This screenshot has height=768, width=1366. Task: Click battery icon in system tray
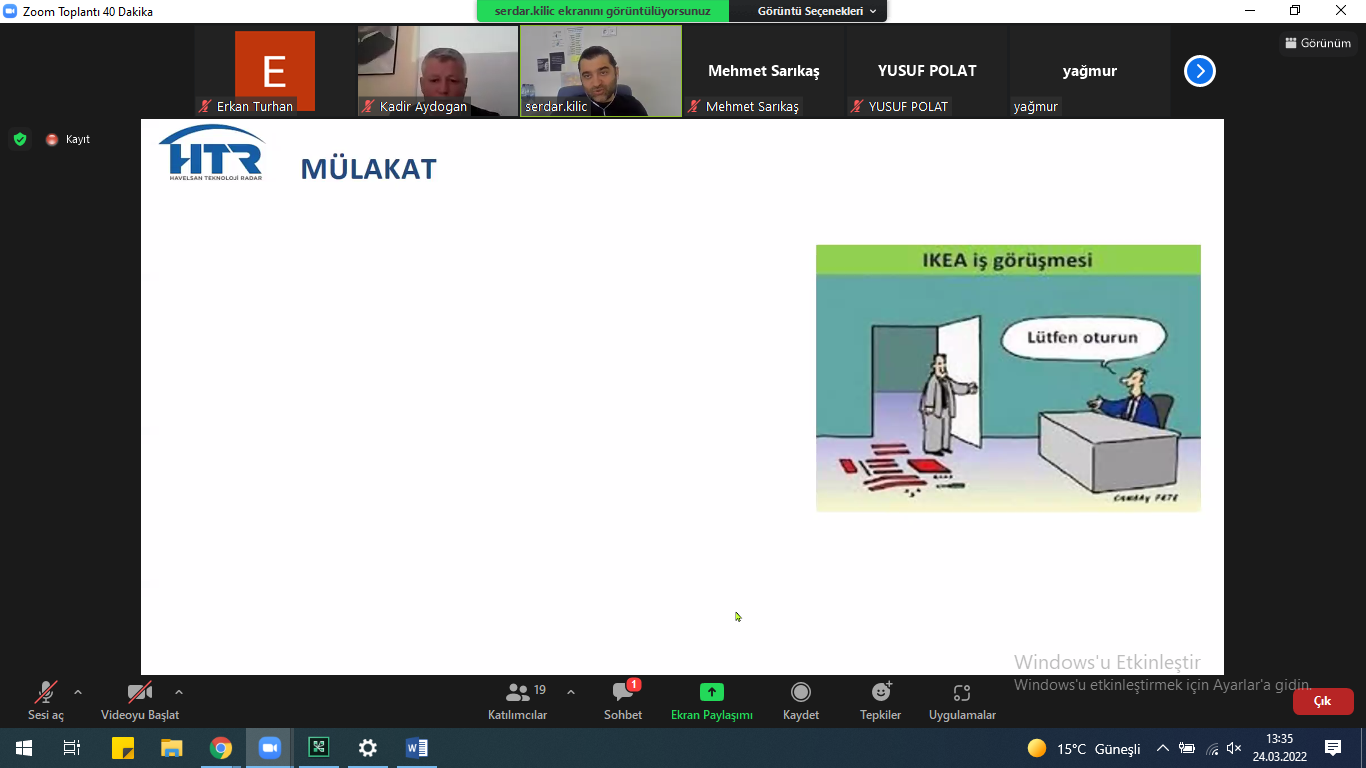1187,748
